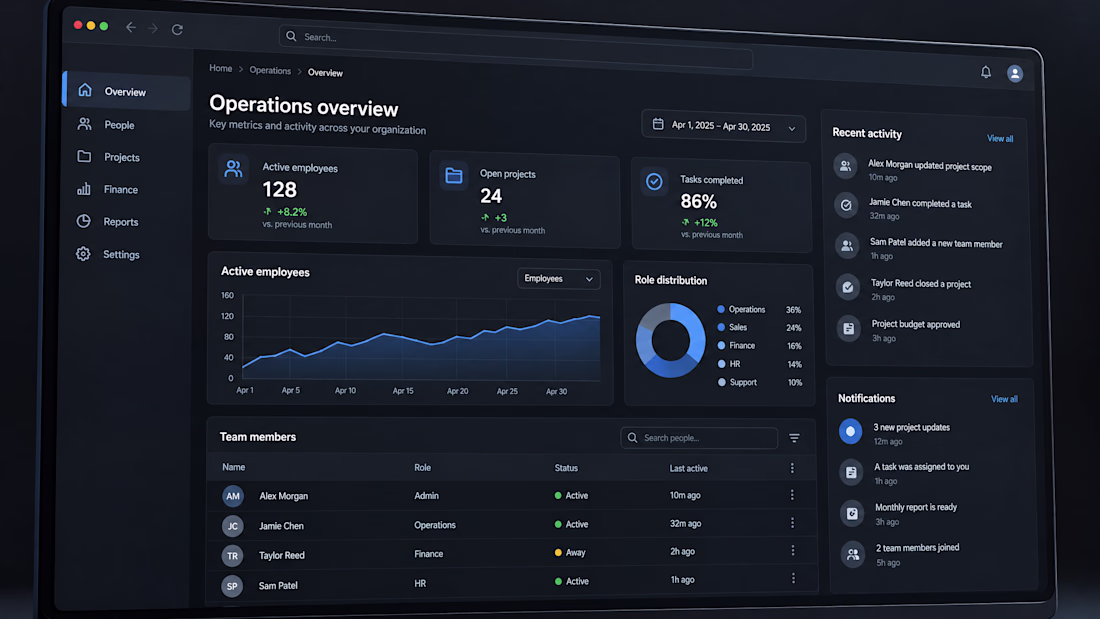This screenshot has height=619, width=1100.
Task: Go to Home in the breadcrumb
Action: pyautogui.click(x=220, y=69)
